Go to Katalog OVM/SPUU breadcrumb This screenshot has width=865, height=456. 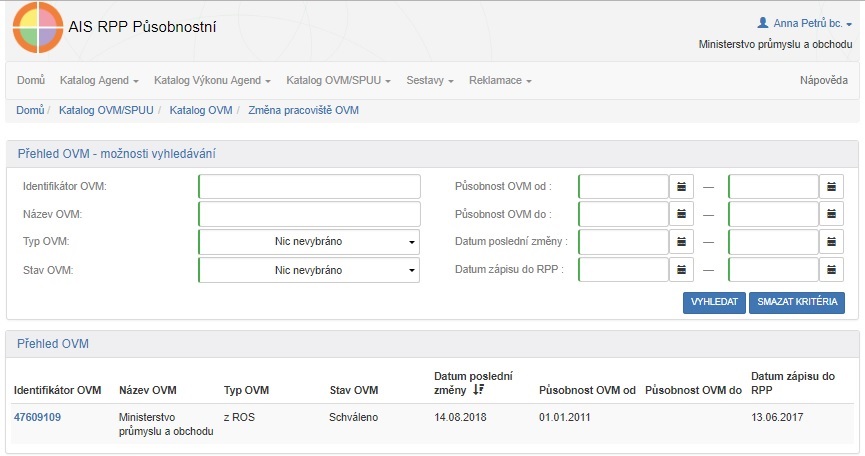tap(106, 110)
